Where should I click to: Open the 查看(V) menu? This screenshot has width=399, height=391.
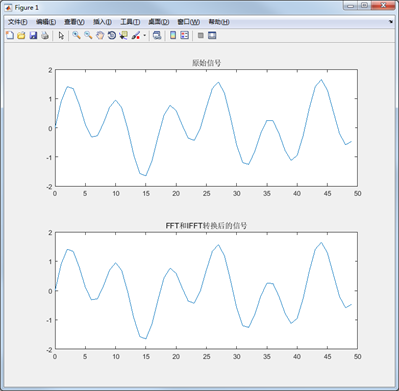[x=74, y=22]
